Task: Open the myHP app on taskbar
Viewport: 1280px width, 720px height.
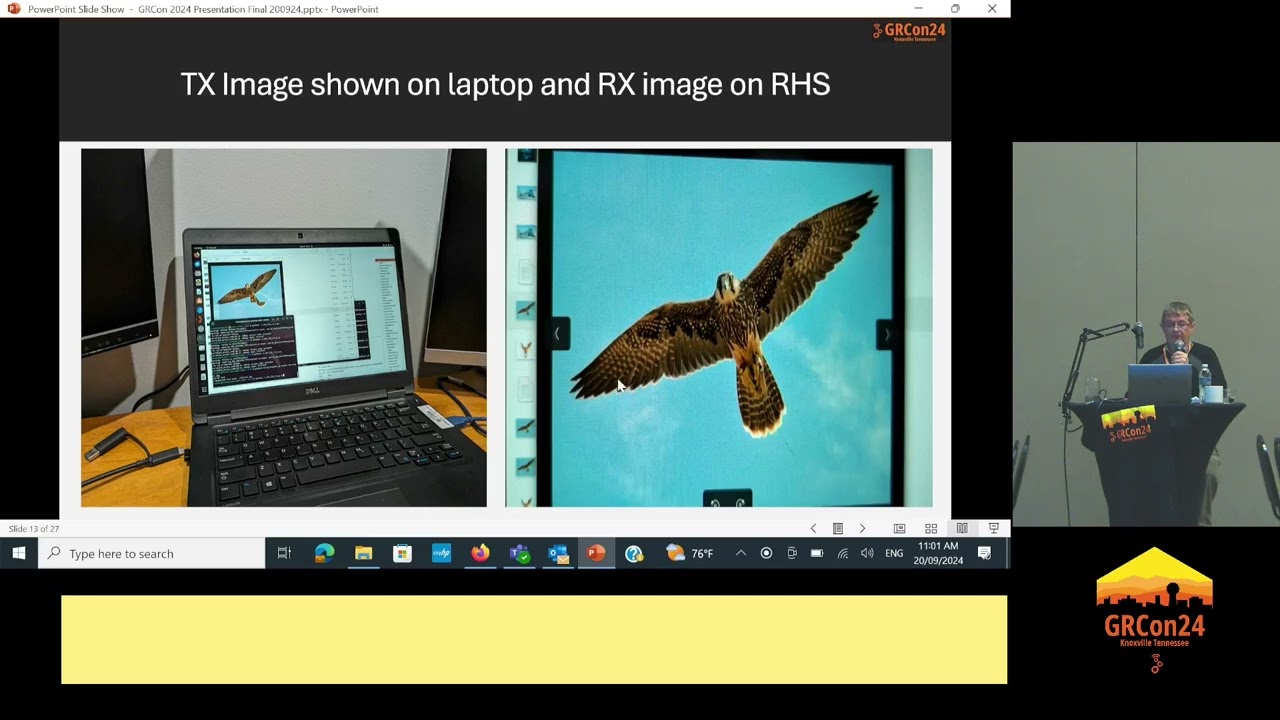Action: (x=441, y=553)
